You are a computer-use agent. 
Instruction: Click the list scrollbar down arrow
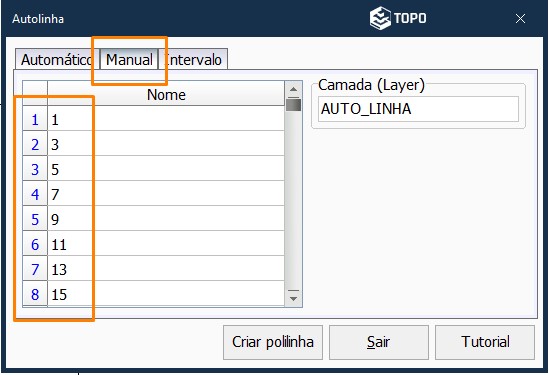(x=293, y=298)
